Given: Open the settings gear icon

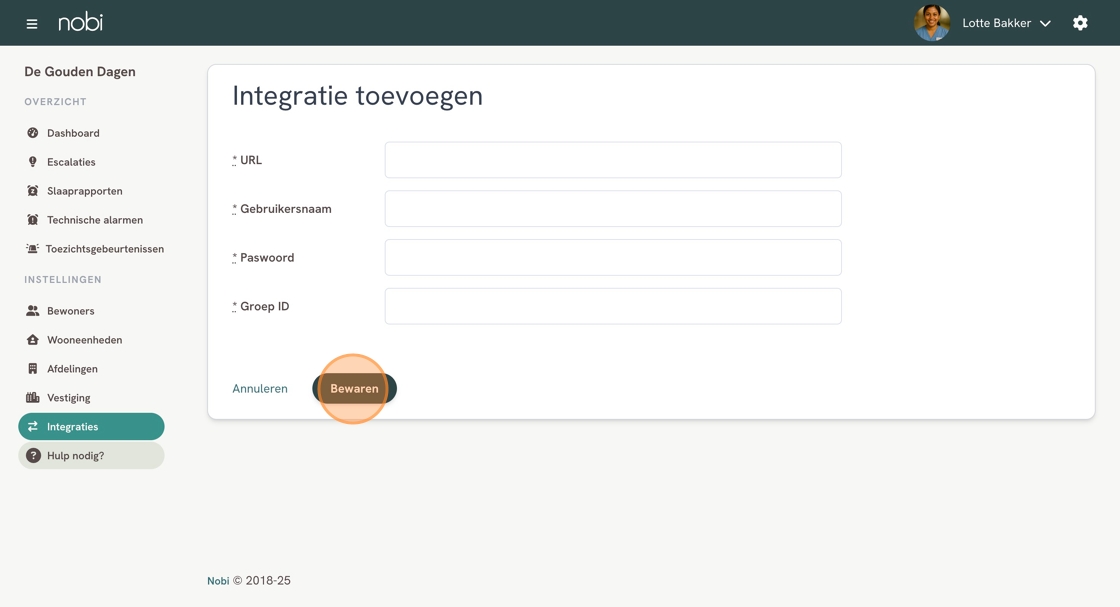Looking at the screenshot, I should pyautogui.click(x=1080, y=23).
